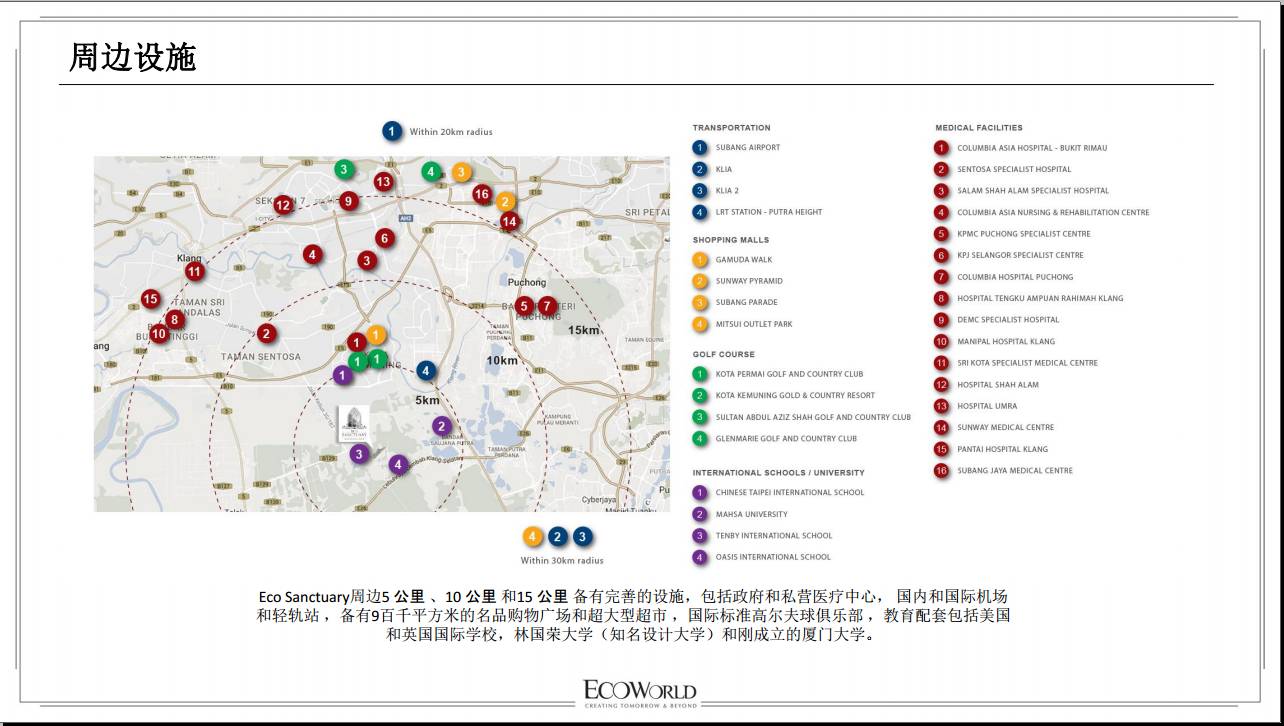Select the Medical Facilities legend heading
Image resolution: width=1284 pixels, height=726 pixels.
pos(978,128)
